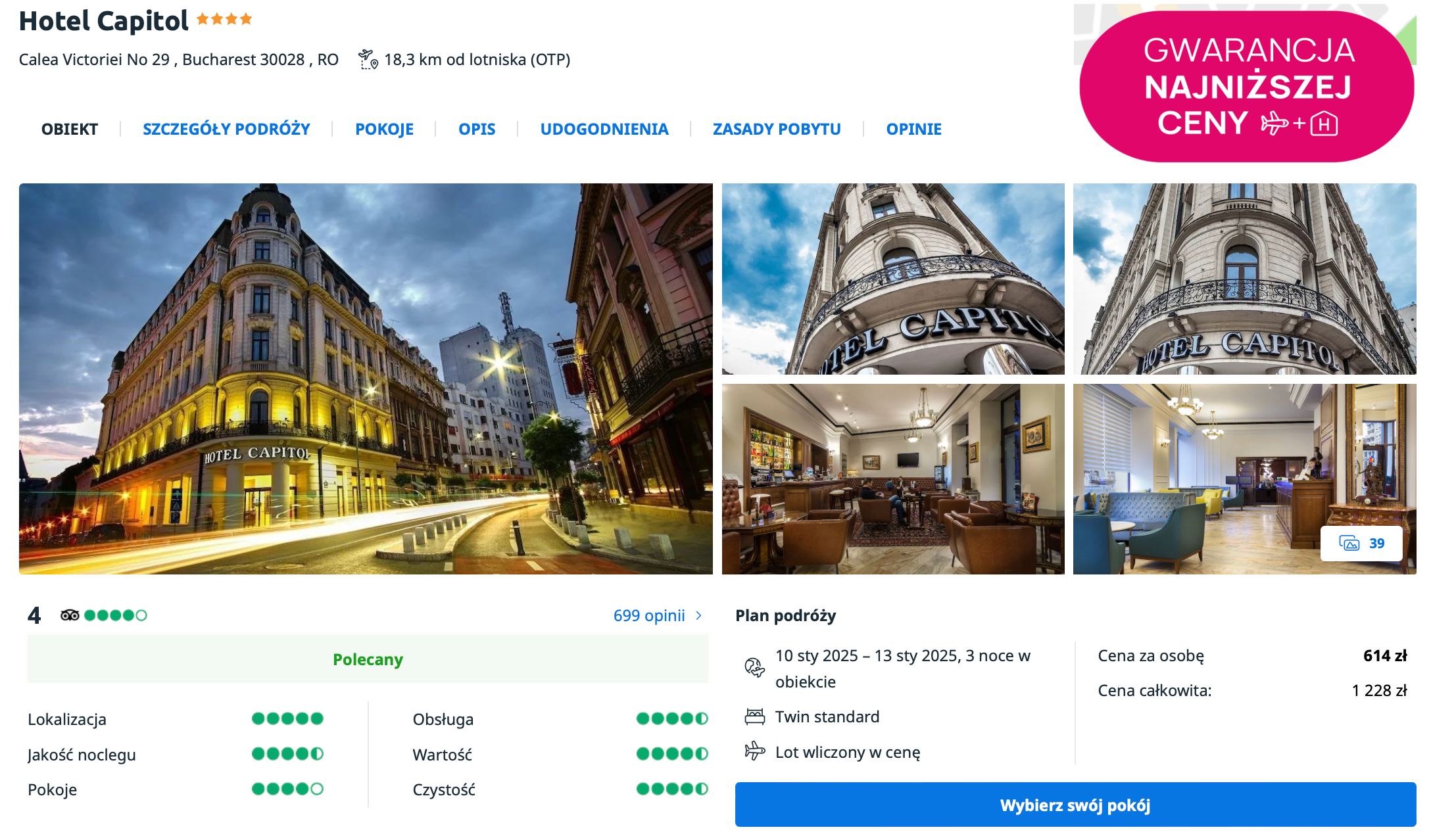Click the overall green TripAdvisor rating bubbles

(x=115, y=615)
